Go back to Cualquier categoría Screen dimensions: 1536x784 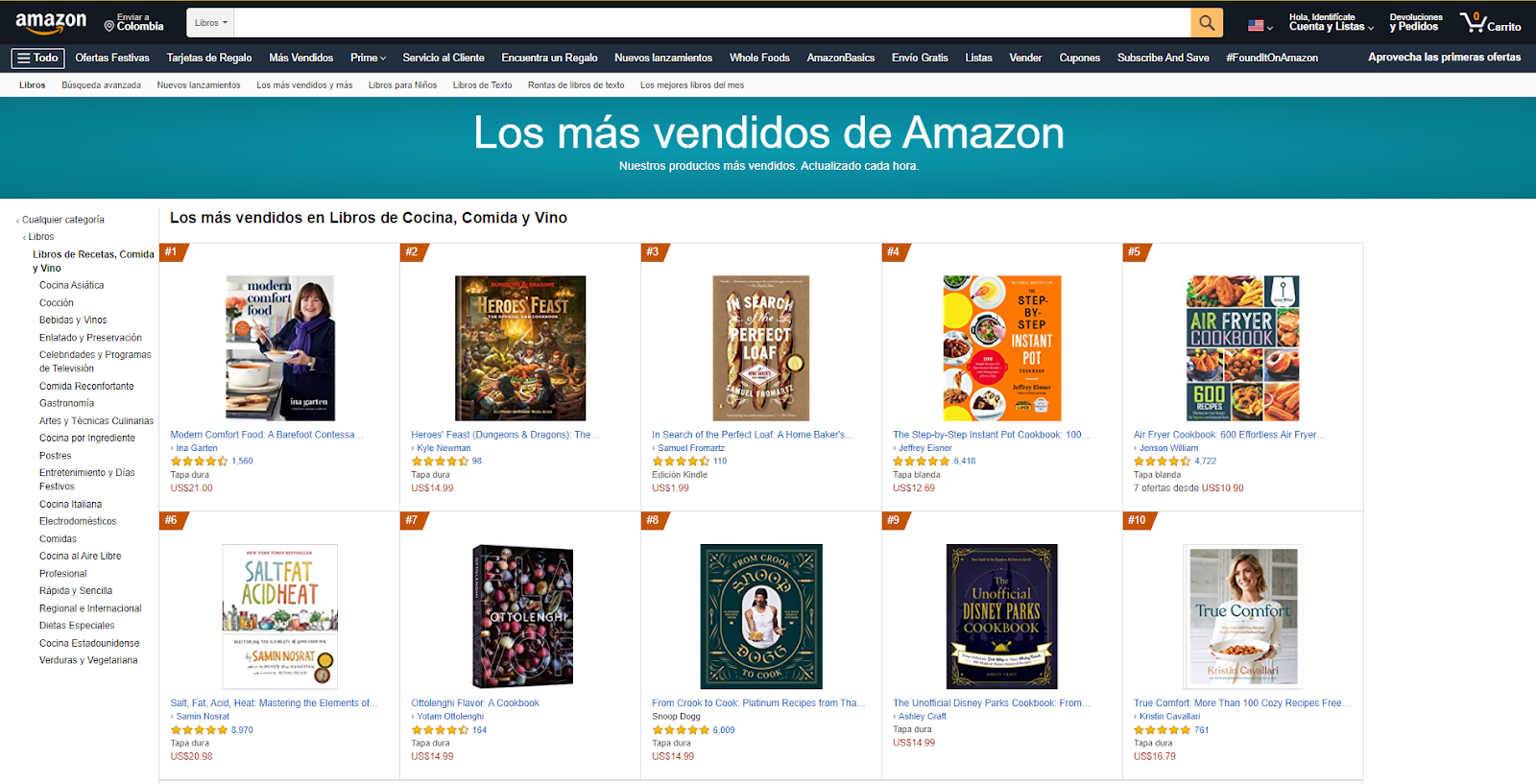(62, 220)
